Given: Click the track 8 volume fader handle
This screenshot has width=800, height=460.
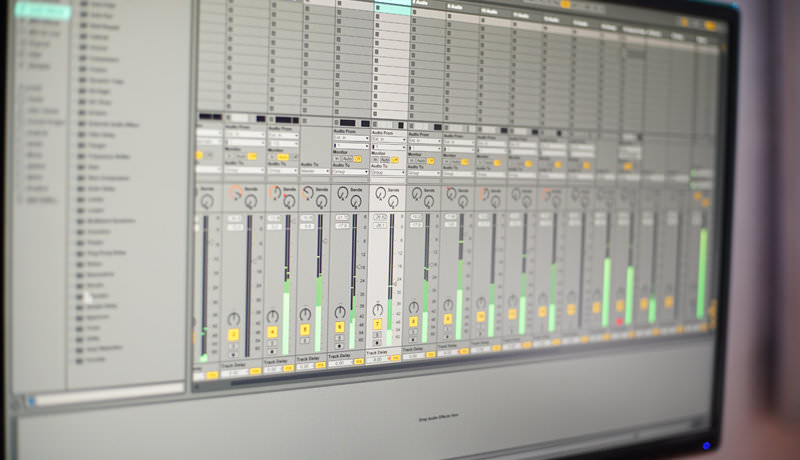Looking at the screenshot, I should [432, 265].
